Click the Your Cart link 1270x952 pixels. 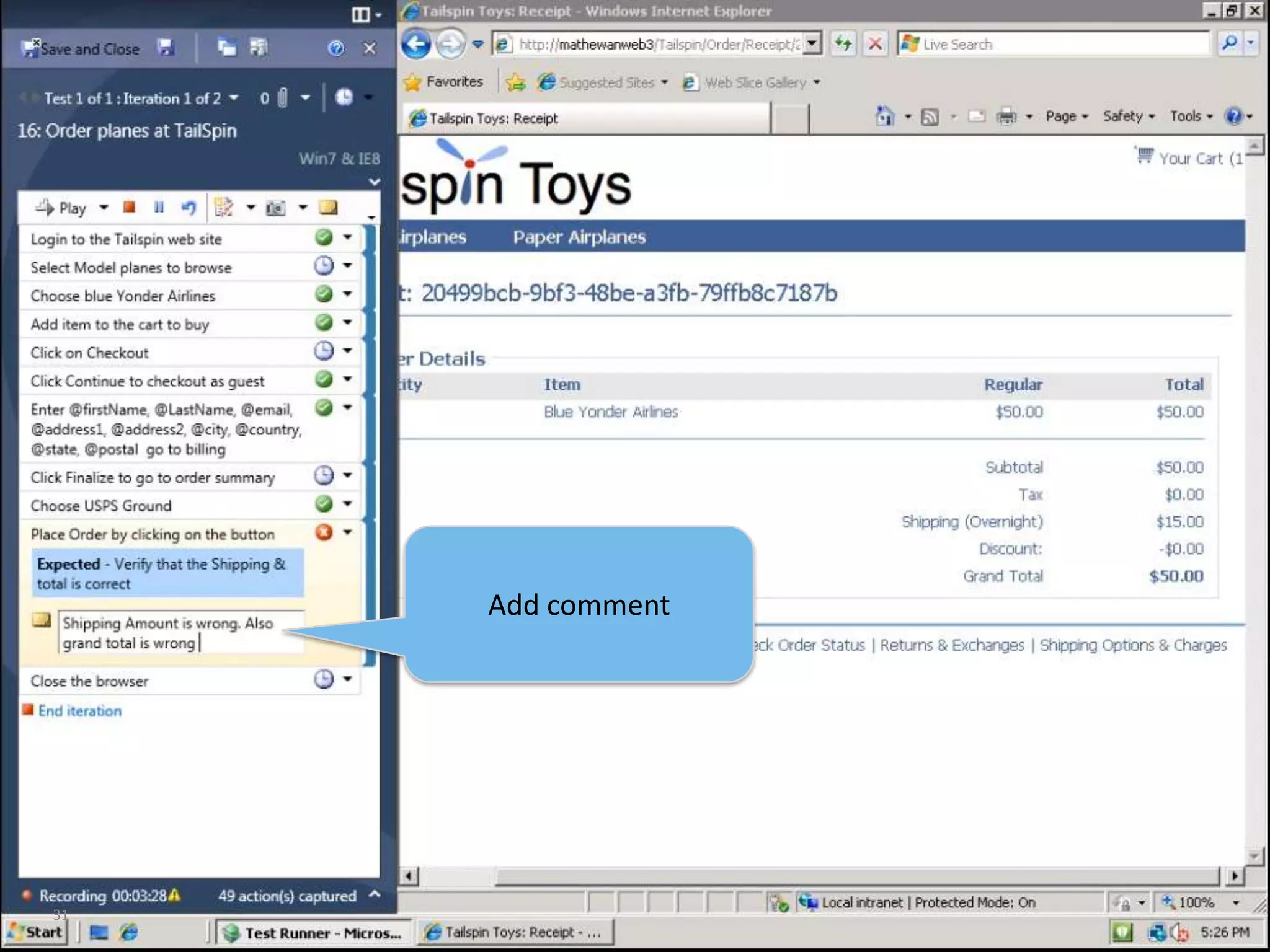coord(1189,157)
